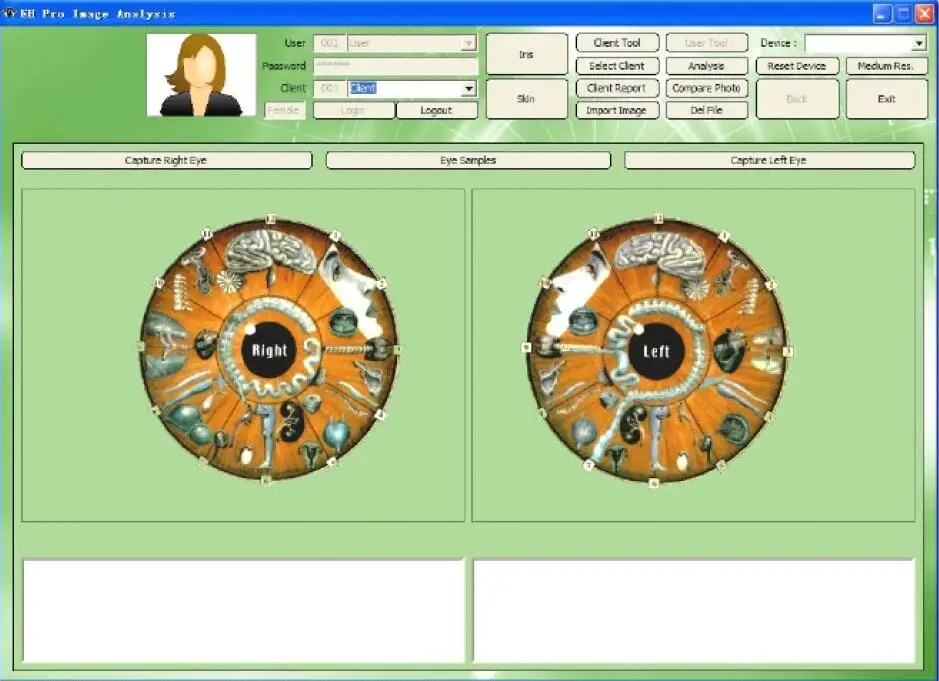The height and width of the screenshot is (681, 939).
Task: Click the right white text box
Action: pos(694,611)
